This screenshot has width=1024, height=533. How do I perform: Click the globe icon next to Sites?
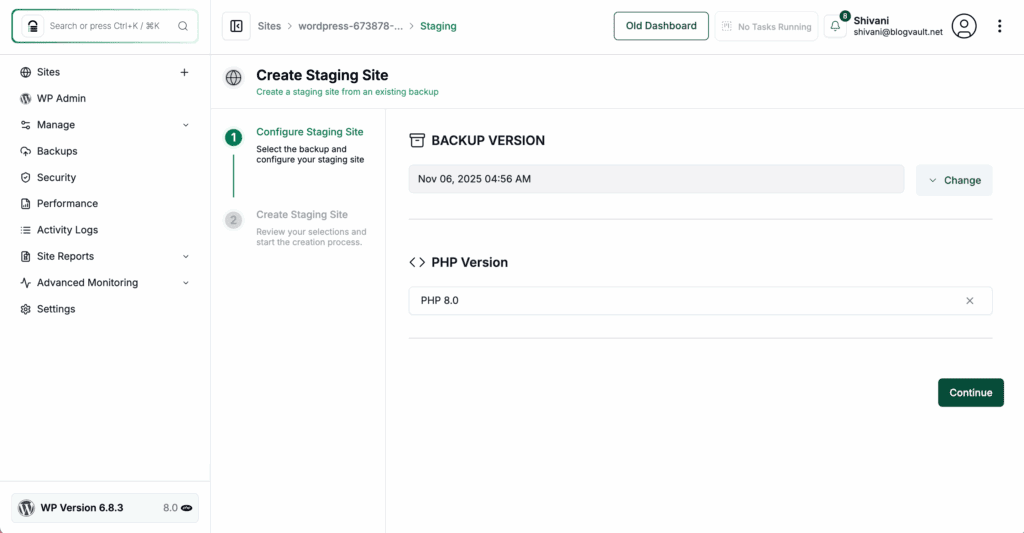tap(25, 72)
